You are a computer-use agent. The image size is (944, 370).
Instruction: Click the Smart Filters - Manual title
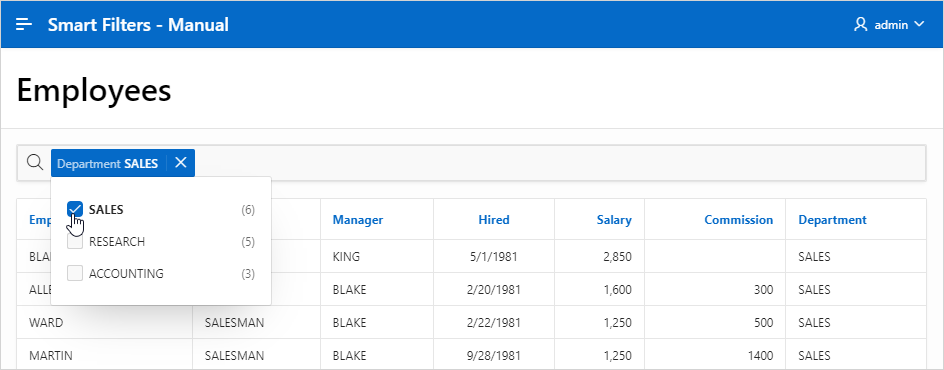click(x=138, y=25)
